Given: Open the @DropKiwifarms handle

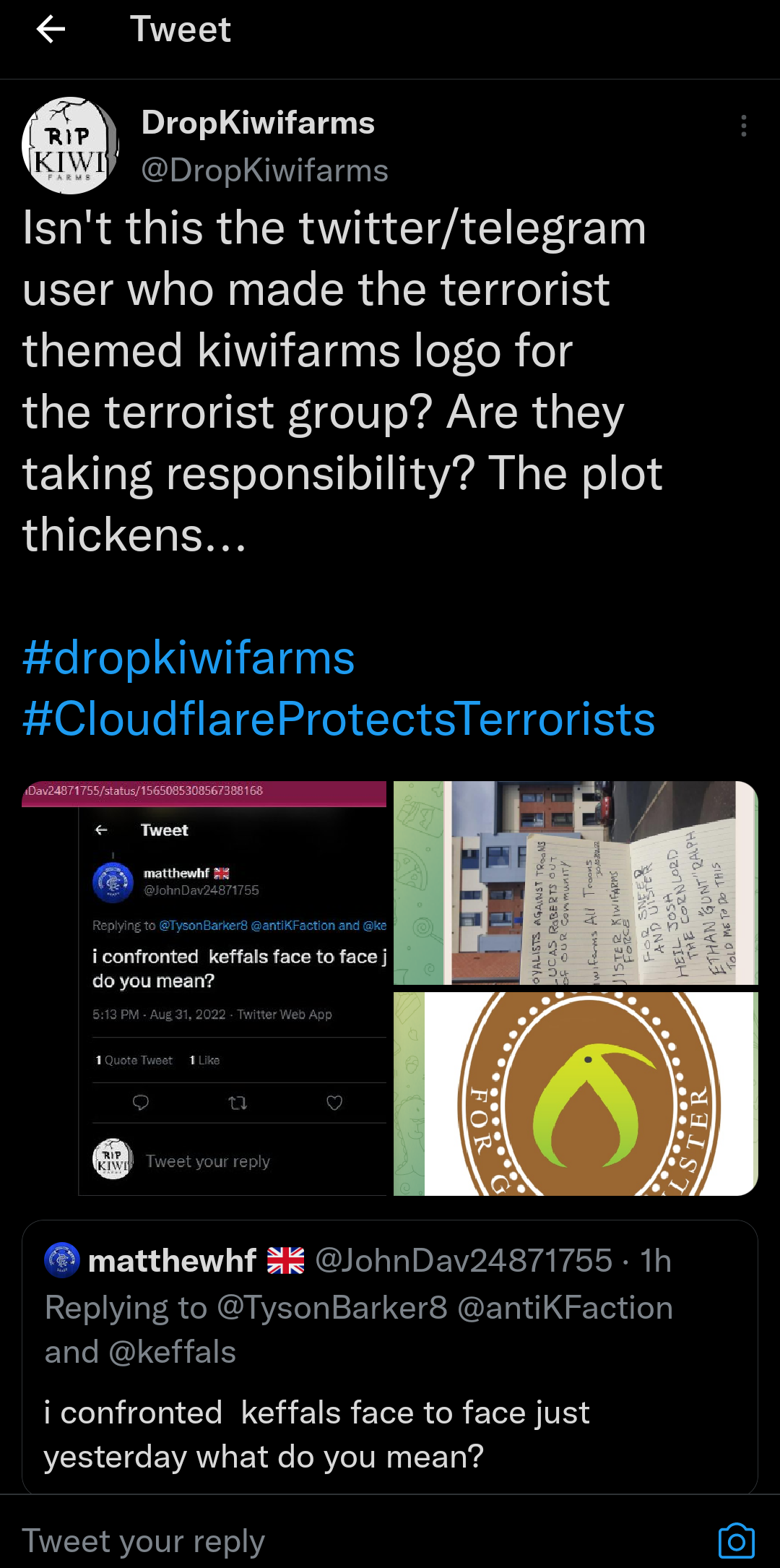Looking at the screenshot, I should click(265, 171).
